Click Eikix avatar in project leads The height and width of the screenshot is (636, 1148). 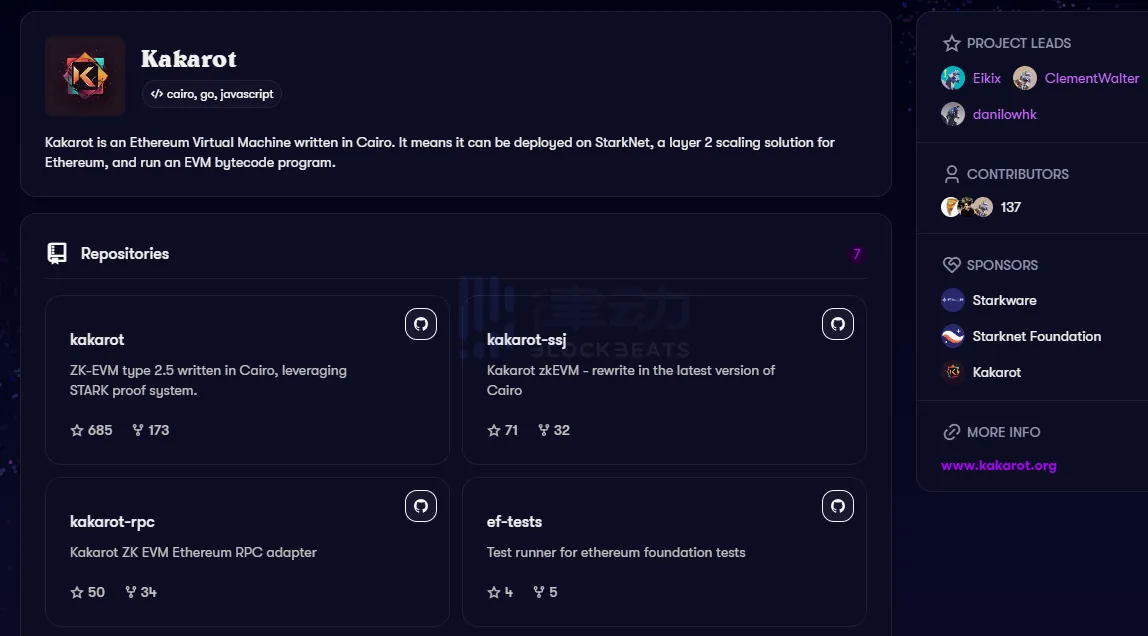point(953,78)
